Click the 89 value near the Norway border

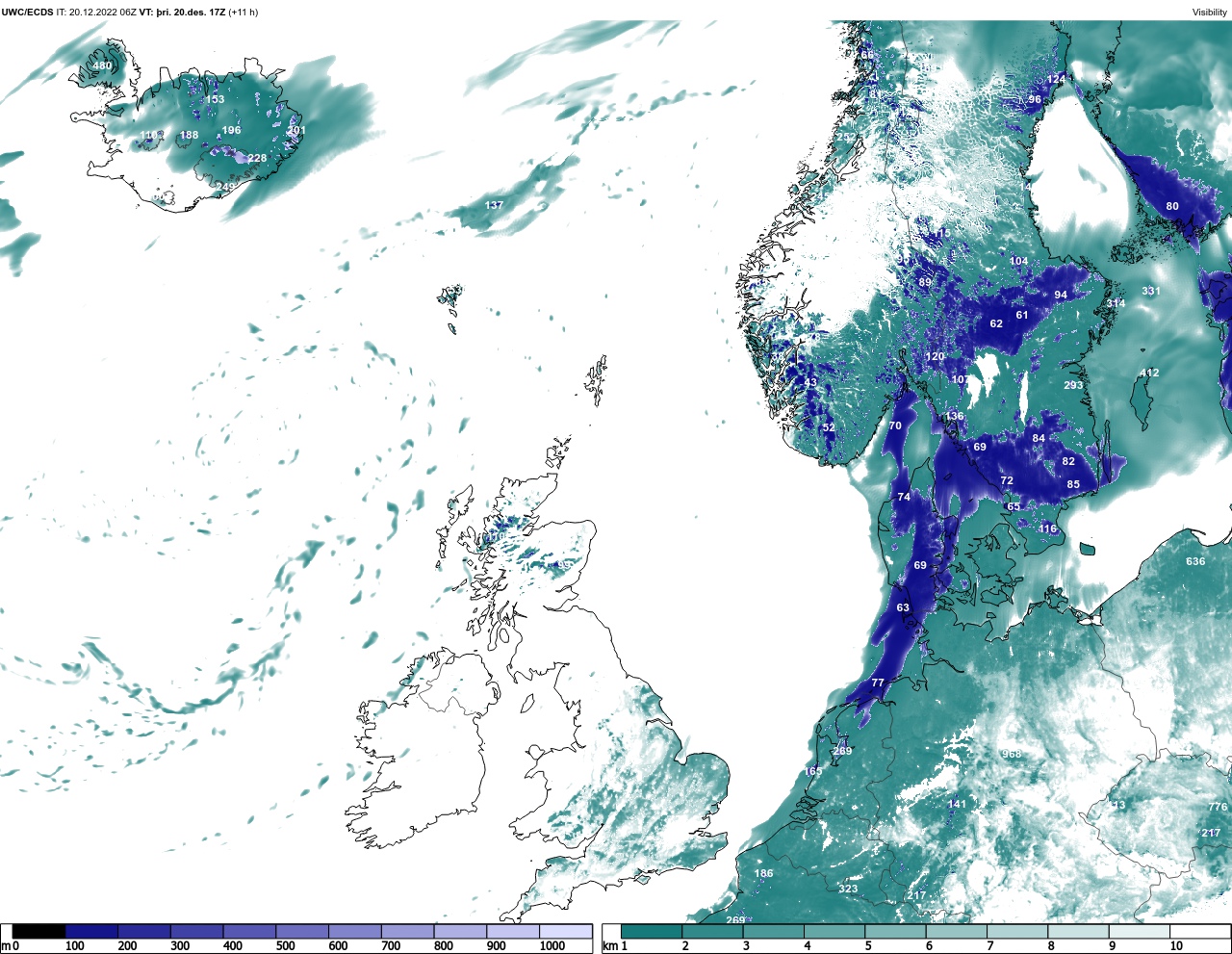tap(925, 282)
